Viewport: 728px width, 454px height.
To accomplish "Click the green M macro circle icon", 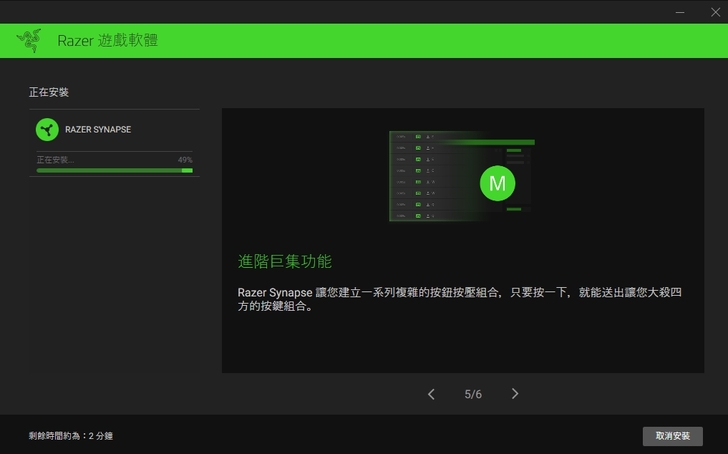I will 497,183.
